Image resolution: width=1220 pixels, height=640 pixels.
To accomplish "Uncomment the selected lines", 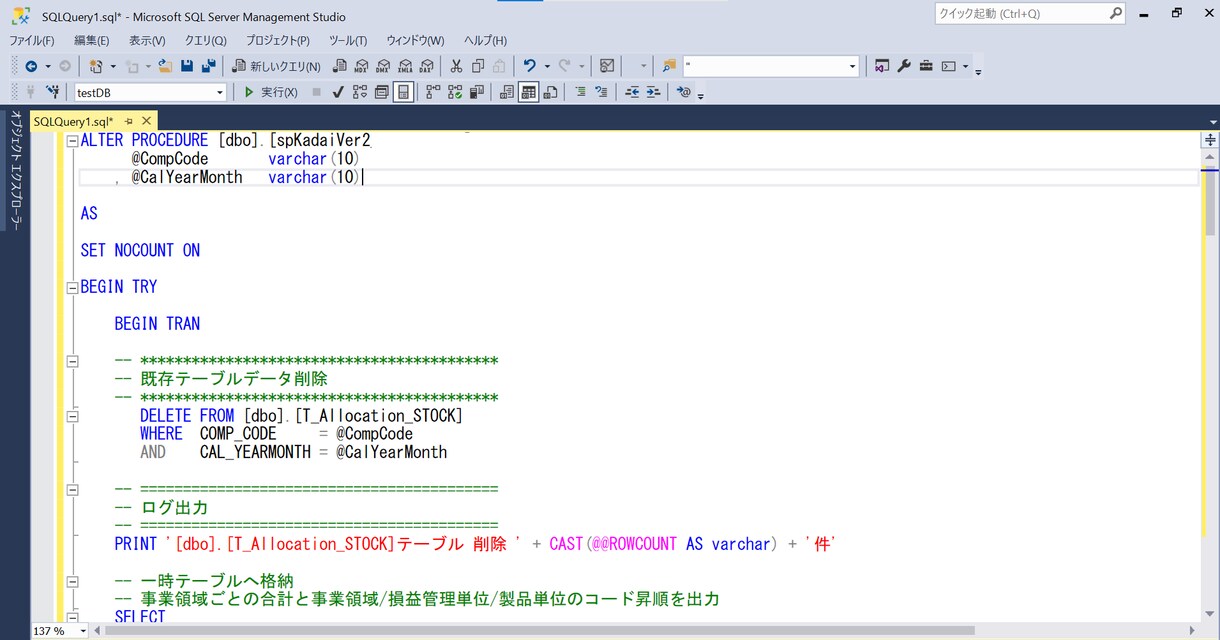I will [601, 92].
